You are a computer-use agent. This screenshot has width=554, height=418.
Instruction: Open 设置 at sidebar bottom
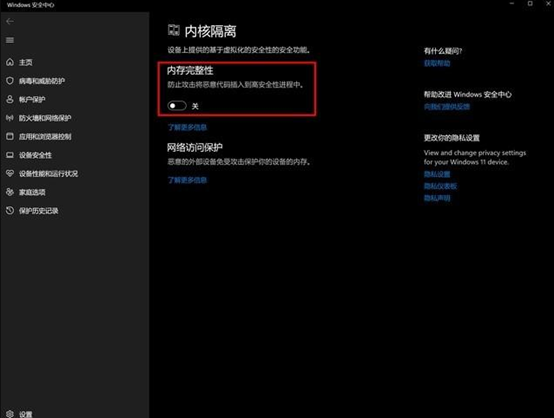pyautogui.click(x=25, y=414)
